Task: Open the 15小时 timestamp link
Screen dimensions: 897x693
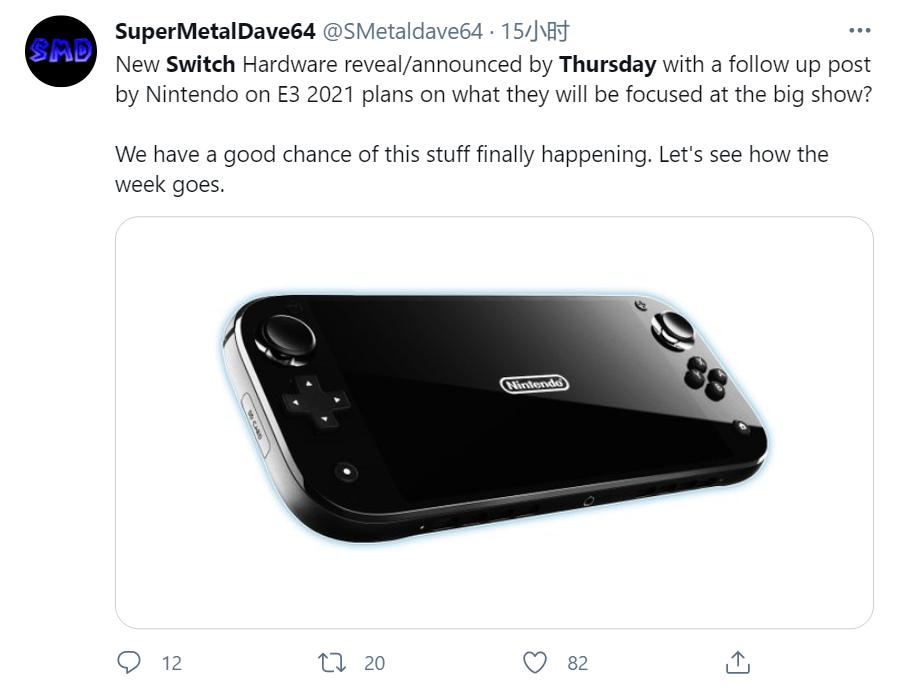Action: pyautogui.click(x=535, y=32)
